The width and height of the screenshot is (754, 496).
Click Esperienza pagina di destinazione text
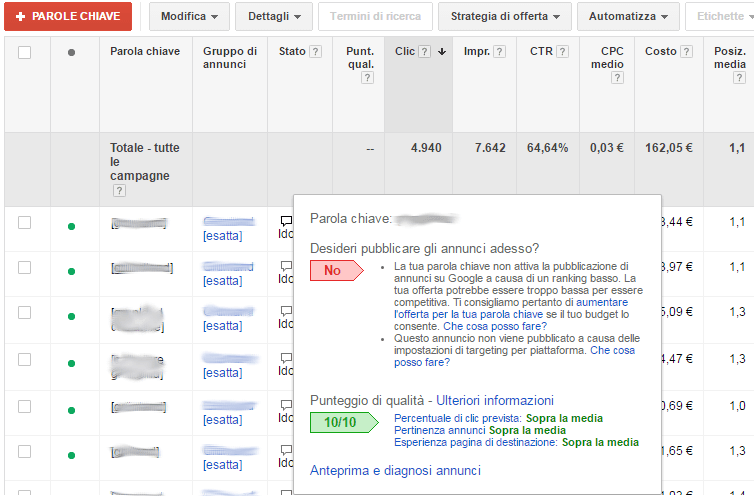476,442
